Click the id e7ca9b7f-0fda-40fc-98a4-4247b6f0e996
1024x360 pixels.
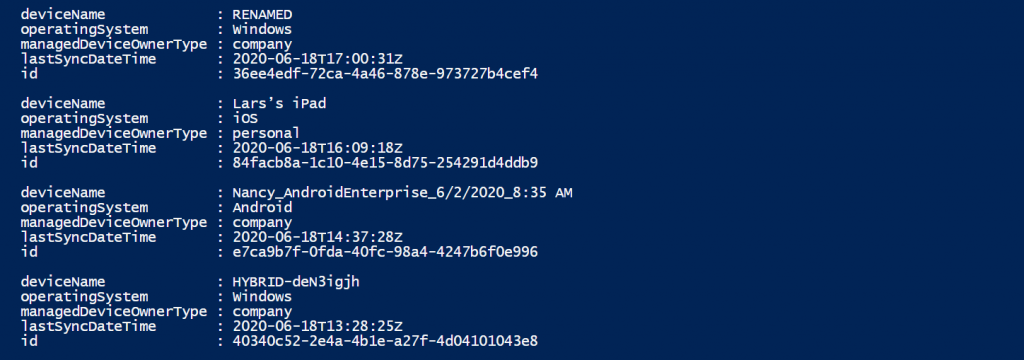(385, 252)
